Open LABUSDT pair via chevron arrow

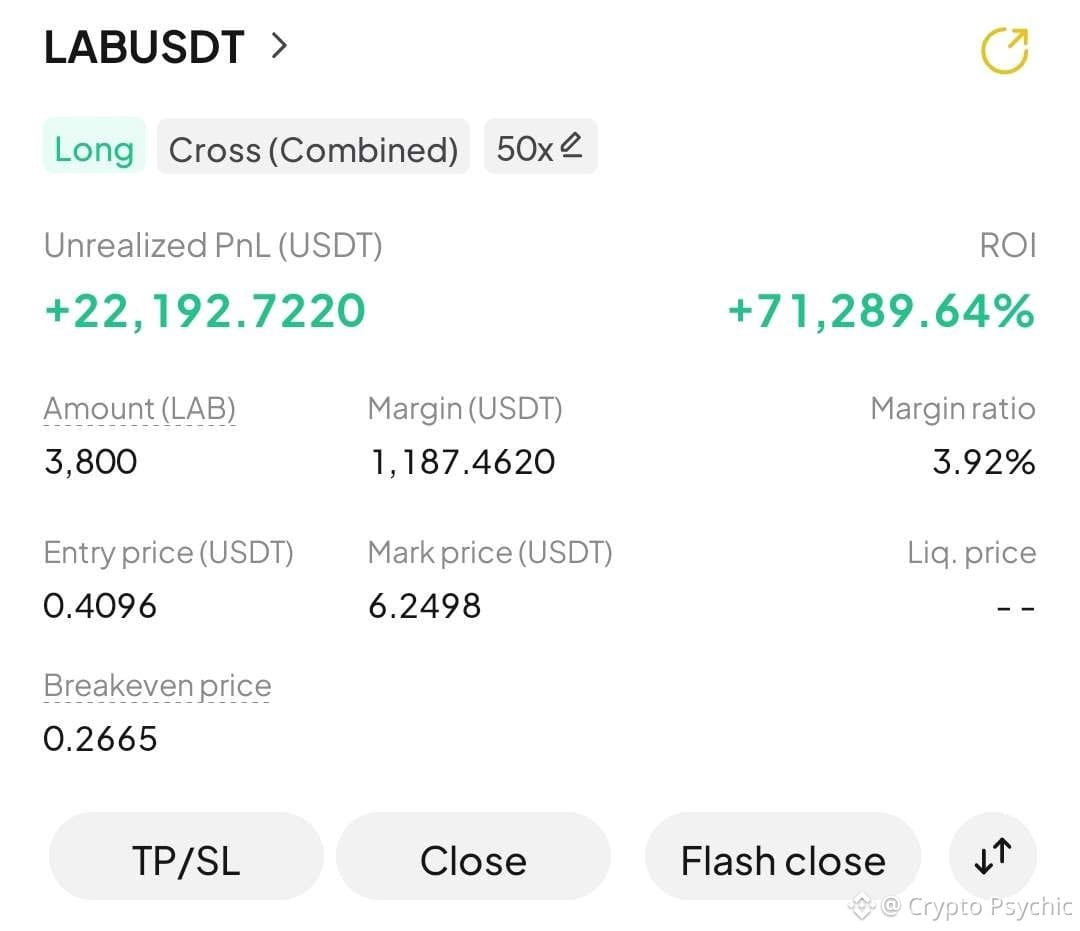point(279,46)
